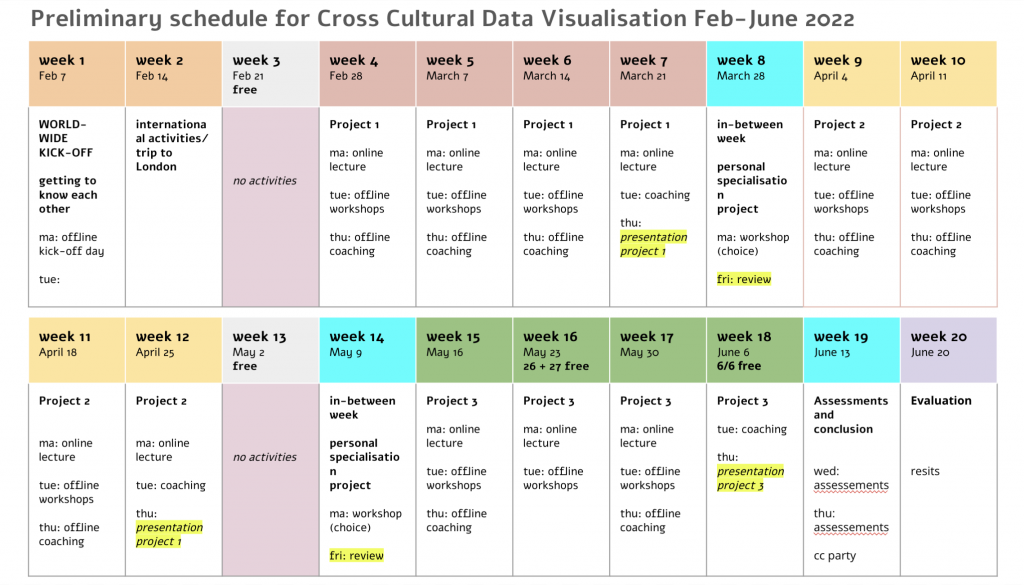Select the week 13 May 2 free header
This screenshot has width=1024, height=585.
point(270,350)
